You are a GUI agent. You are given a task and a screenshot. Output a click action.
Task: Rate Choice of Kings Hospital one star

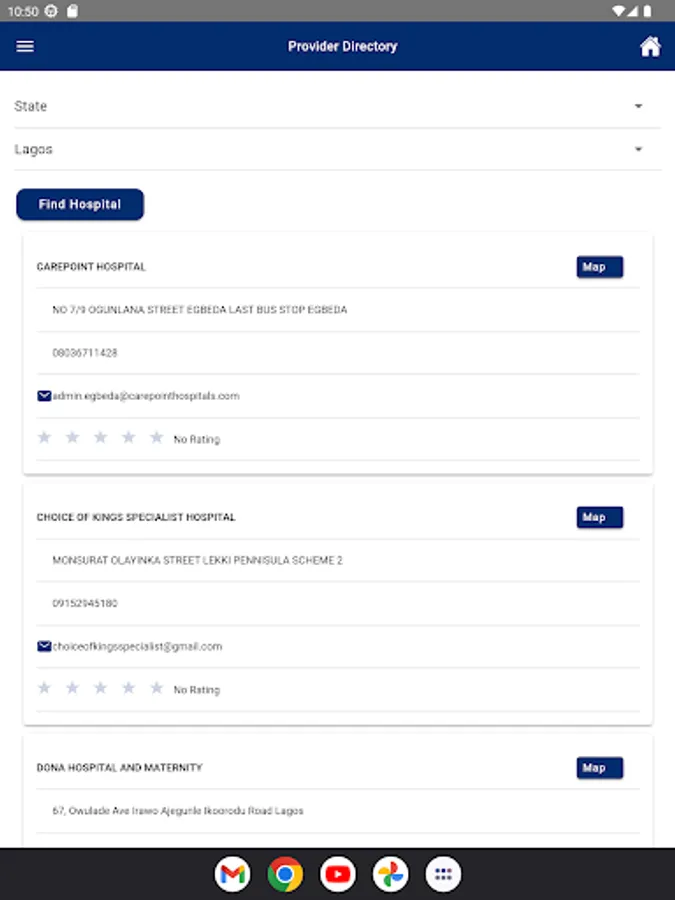coord(44,688)
